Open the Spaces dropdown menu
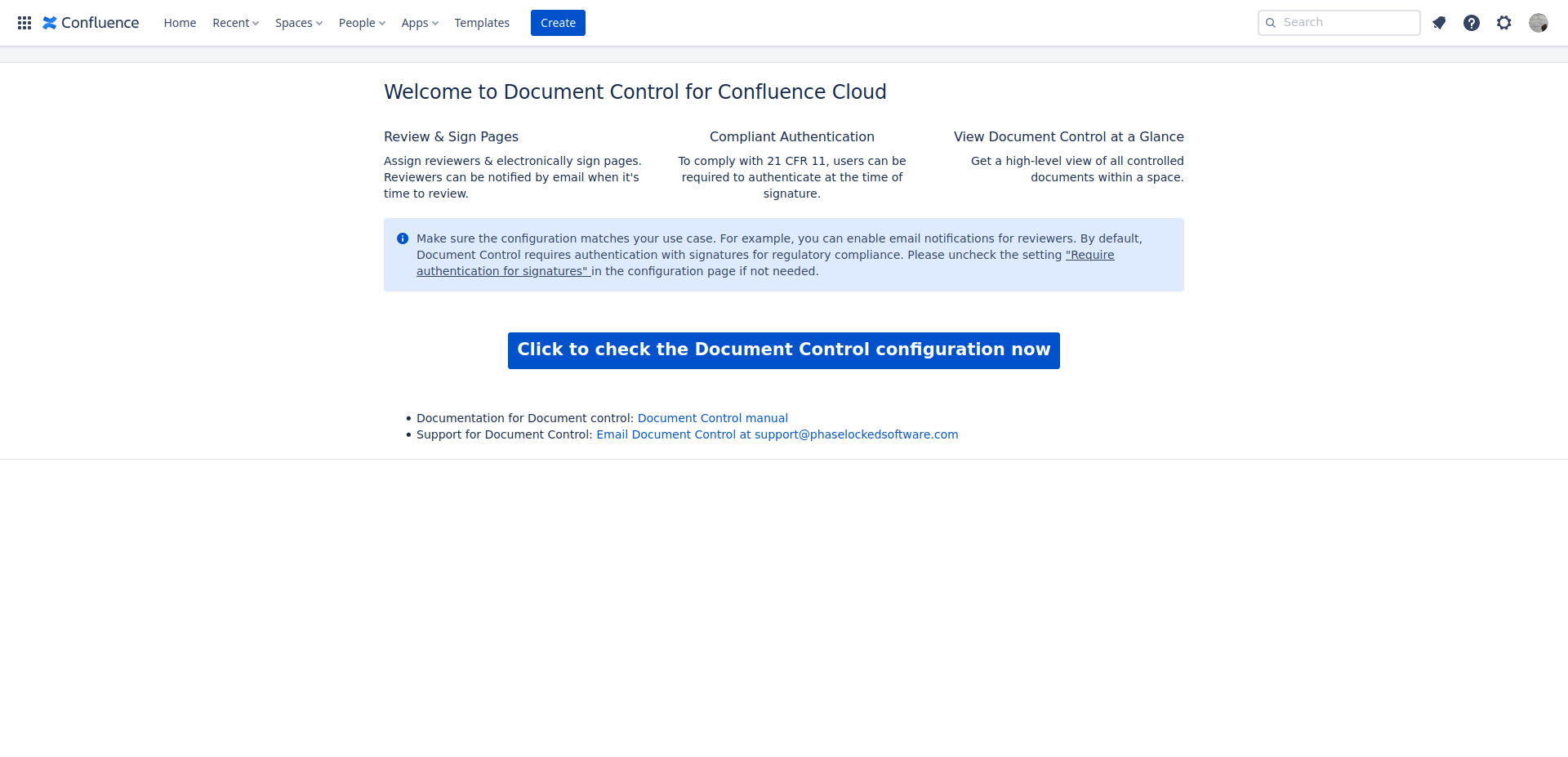 click(x=298, y=23)
